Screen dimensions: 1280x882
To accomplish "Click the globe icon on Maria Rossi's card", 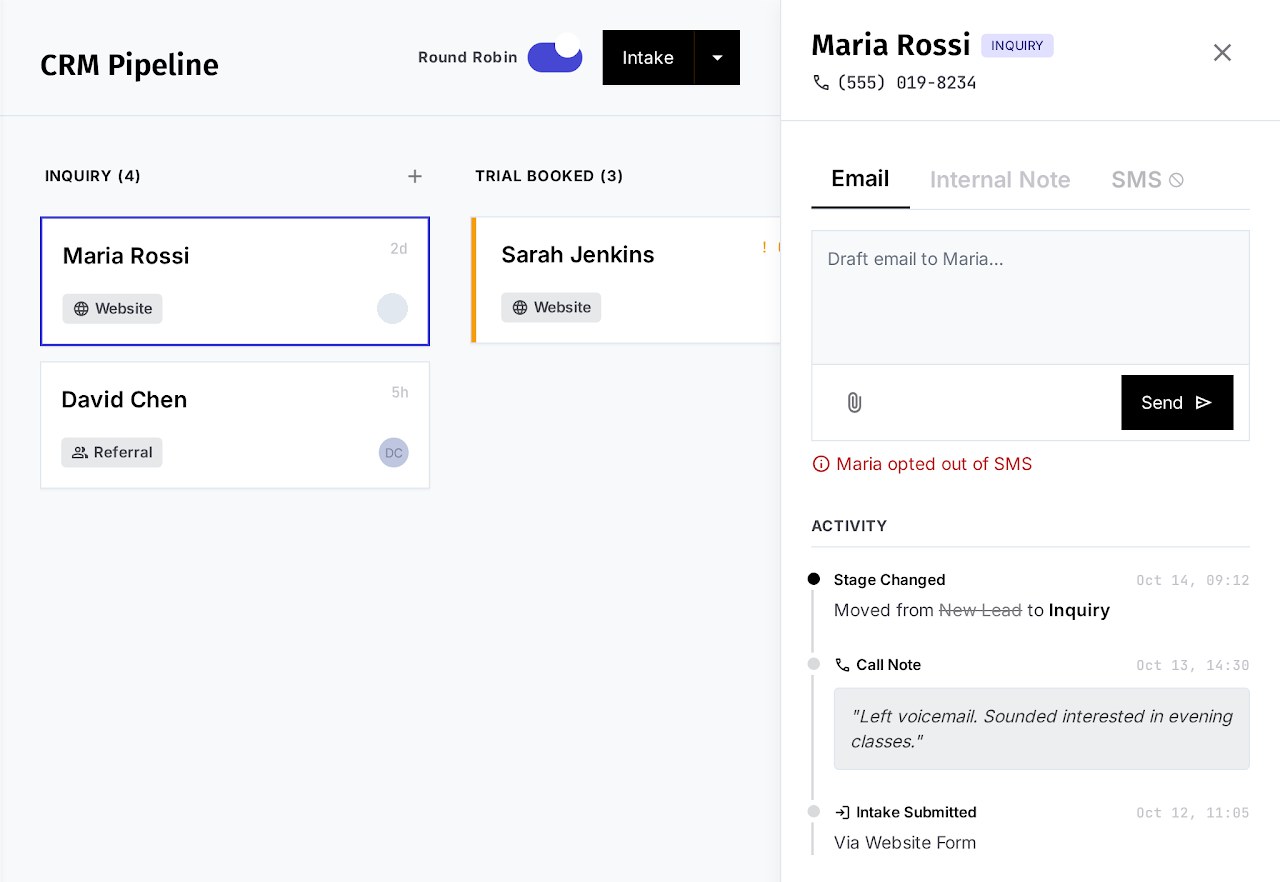I will point(81,309).
